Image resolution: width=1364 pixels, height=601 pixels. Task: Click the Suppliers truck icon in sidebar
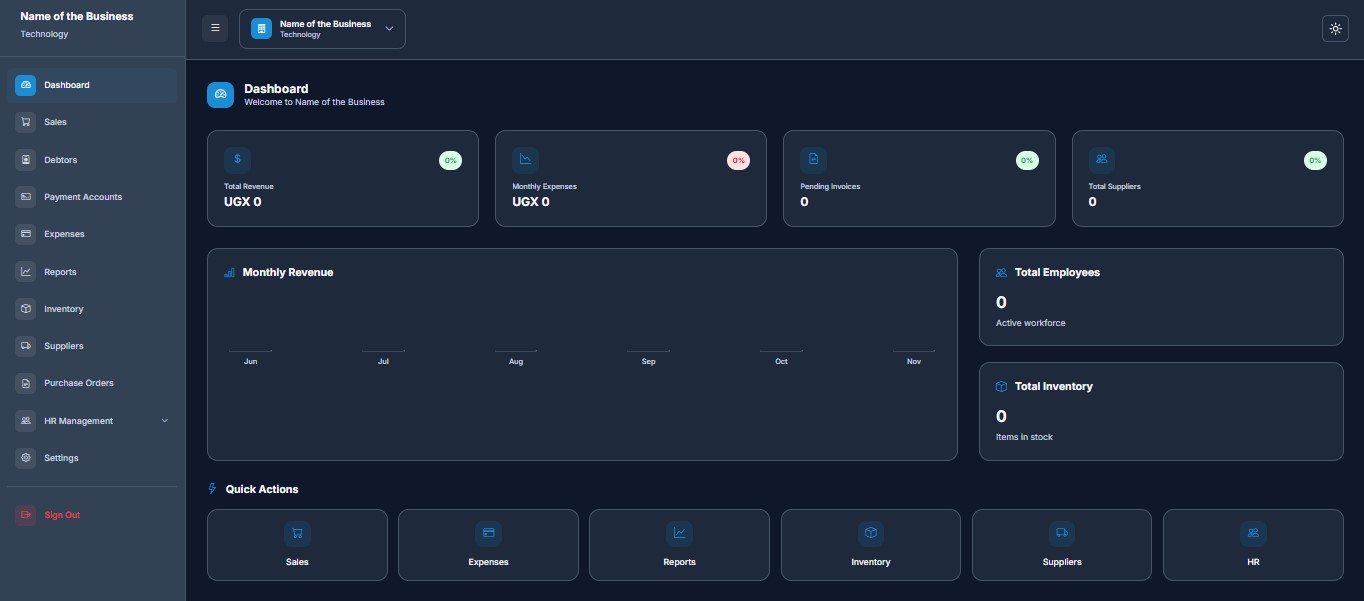click(25, 346)
